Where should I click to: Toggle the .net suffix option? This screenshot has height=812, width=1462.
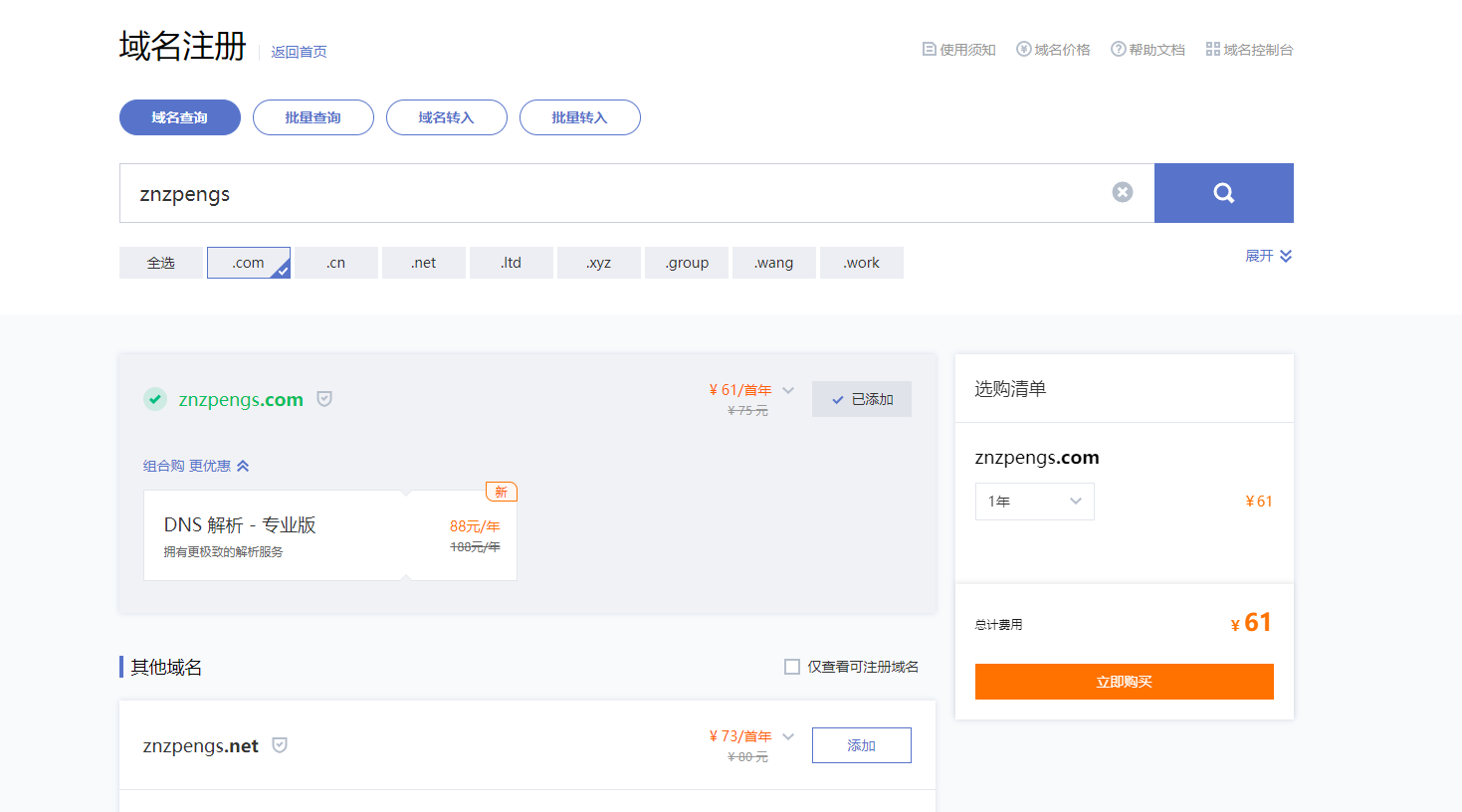pyautogui.click(x=424, y=263)
